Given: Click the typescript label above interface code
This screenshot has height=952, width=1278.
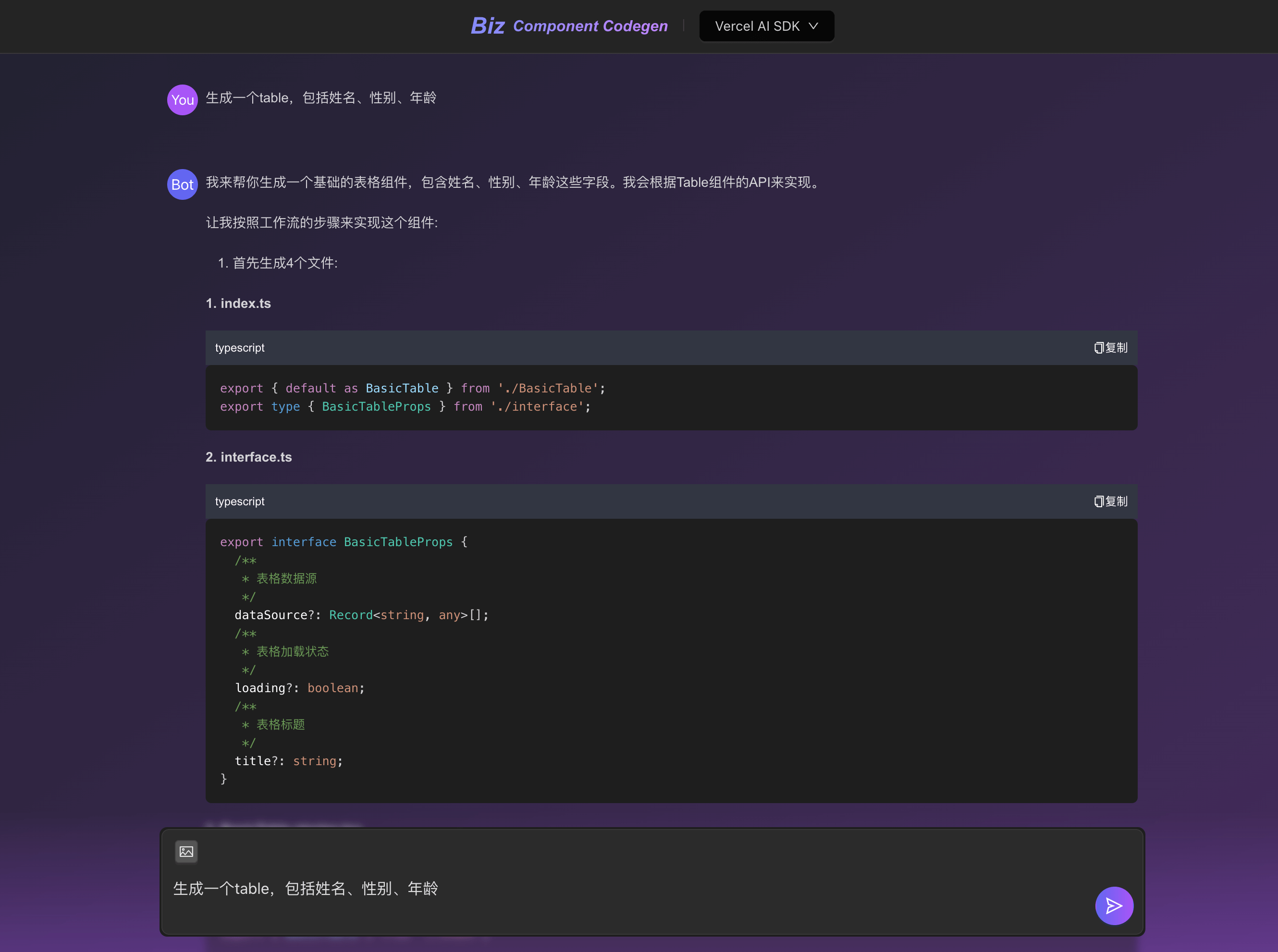Looking at the screenshot, I should [240, 501].
